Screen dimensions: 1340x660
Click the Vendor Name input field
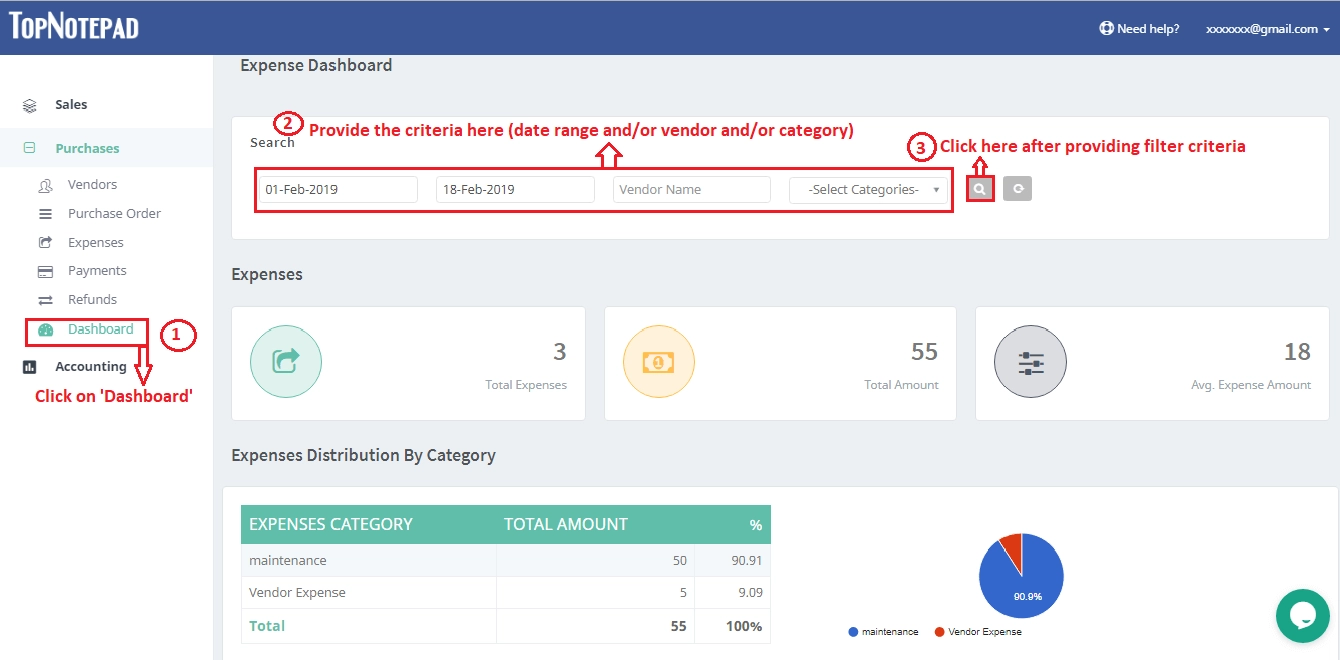pos(691,189)
